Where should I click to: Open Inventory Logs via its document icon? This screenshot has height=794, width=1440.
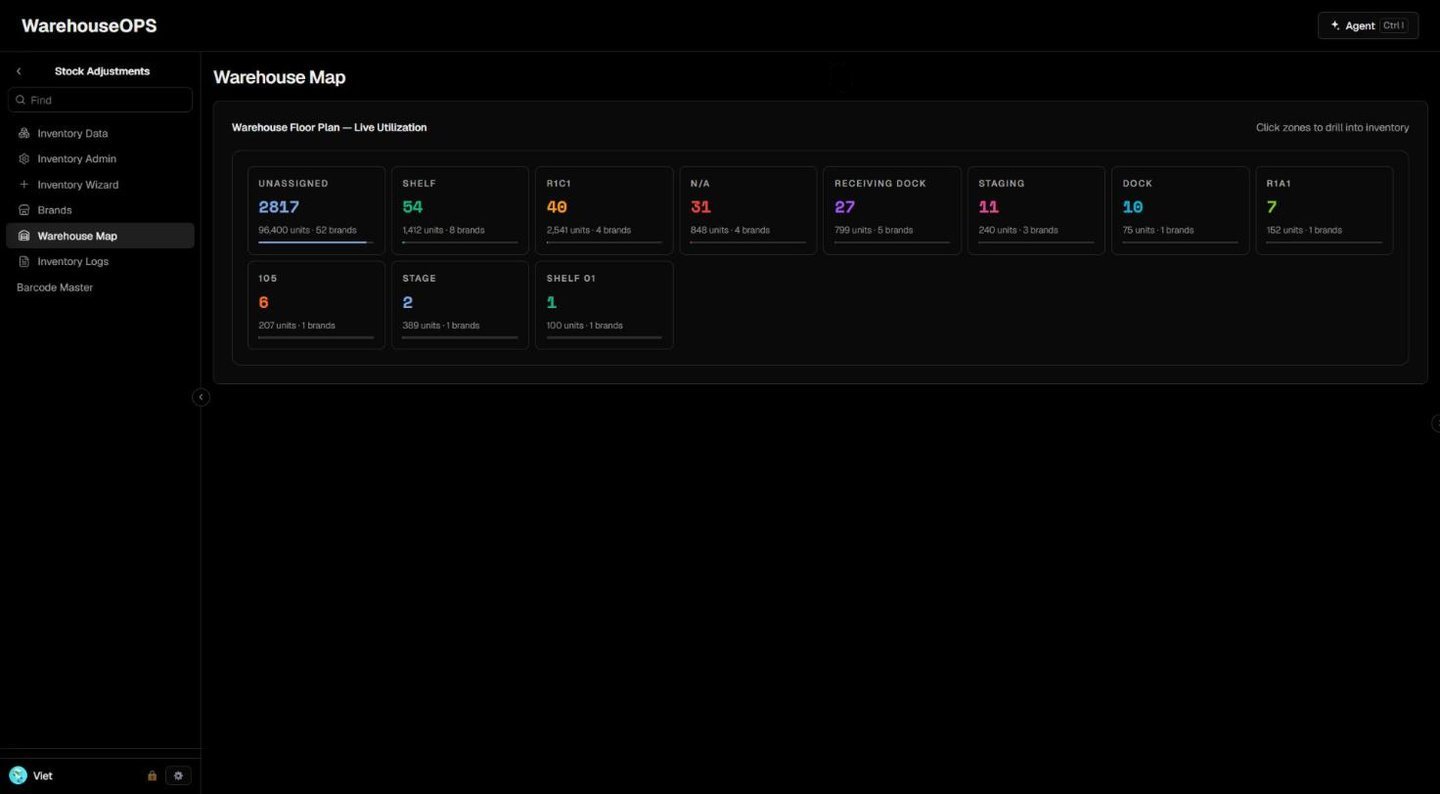tap(24, 262)
